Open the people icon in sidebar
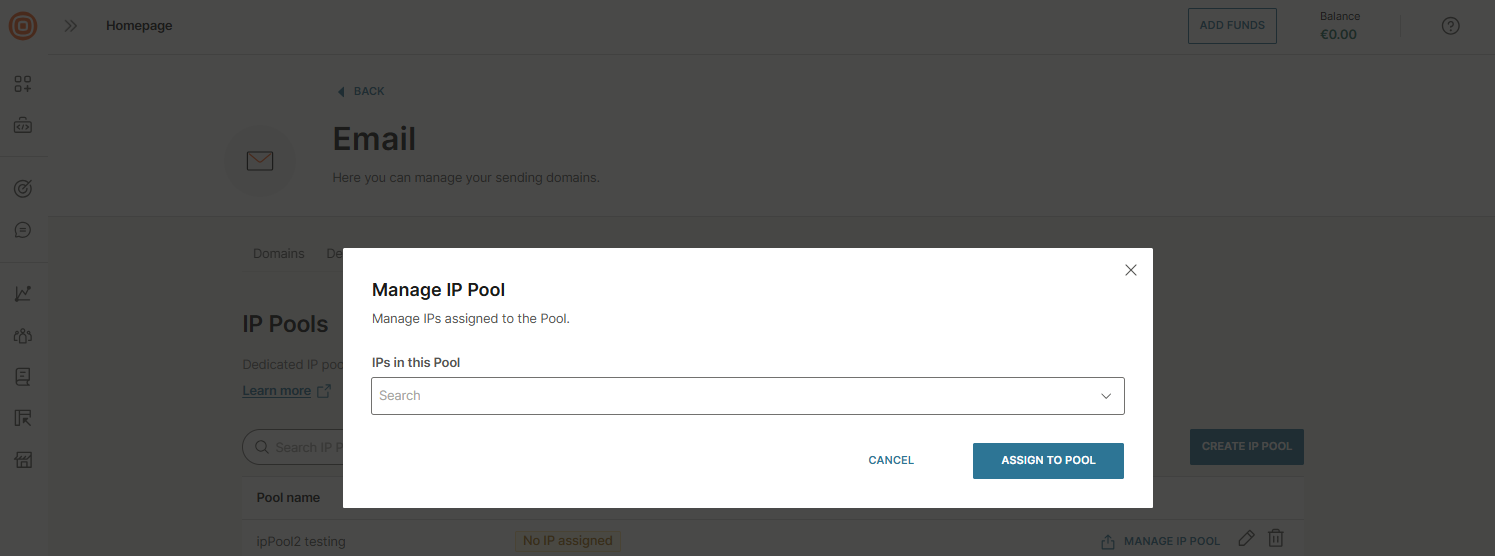The image size is (1495, 556). click(x=23, y=336)
